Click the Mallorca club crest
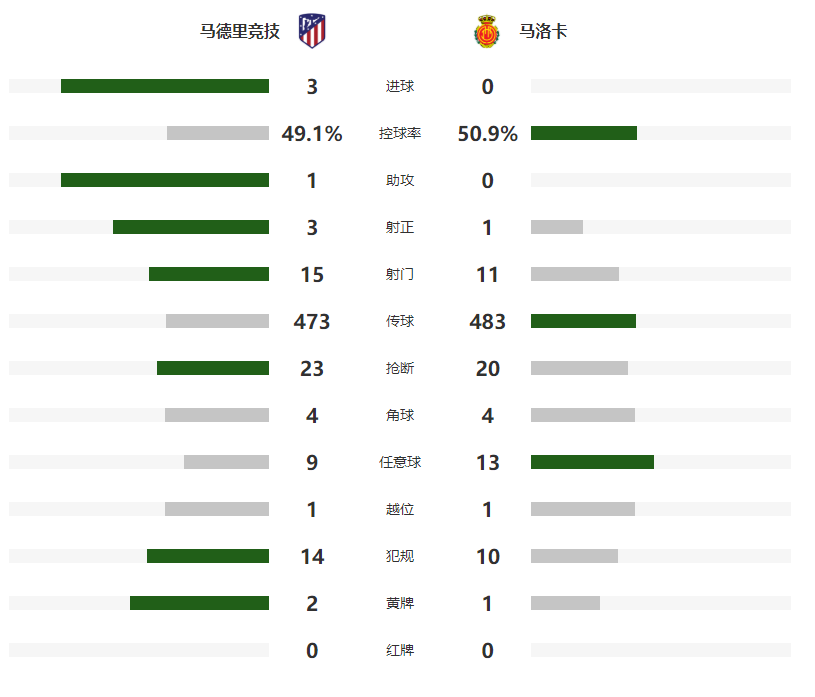This screenshot has height=697, width=815. click(x=487, y=31)
